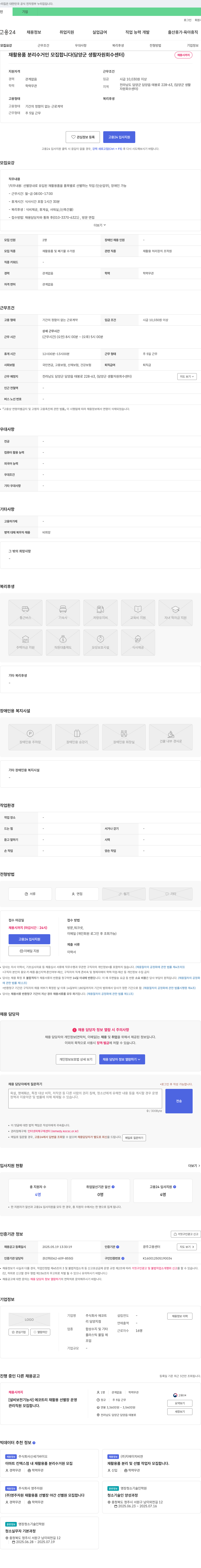Image resolution: width=201 pixels, height=1568 pixels.
Task: Open the 직업 능력 개발 menu
Action: [137, 32]
